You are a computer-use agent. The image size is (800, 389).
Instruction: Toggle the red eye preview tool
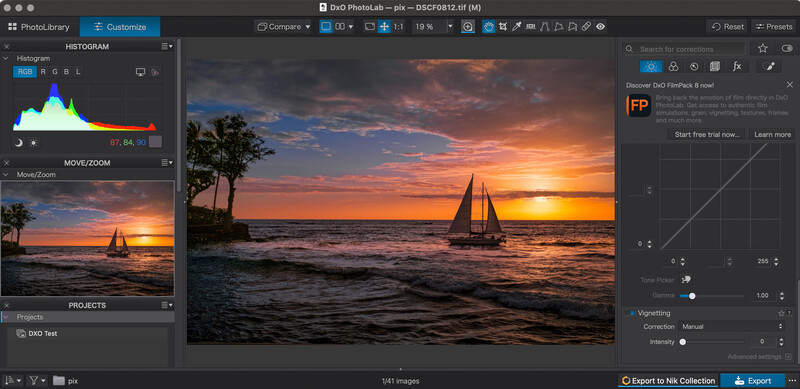pyautogui.click(x=601, y=27)
